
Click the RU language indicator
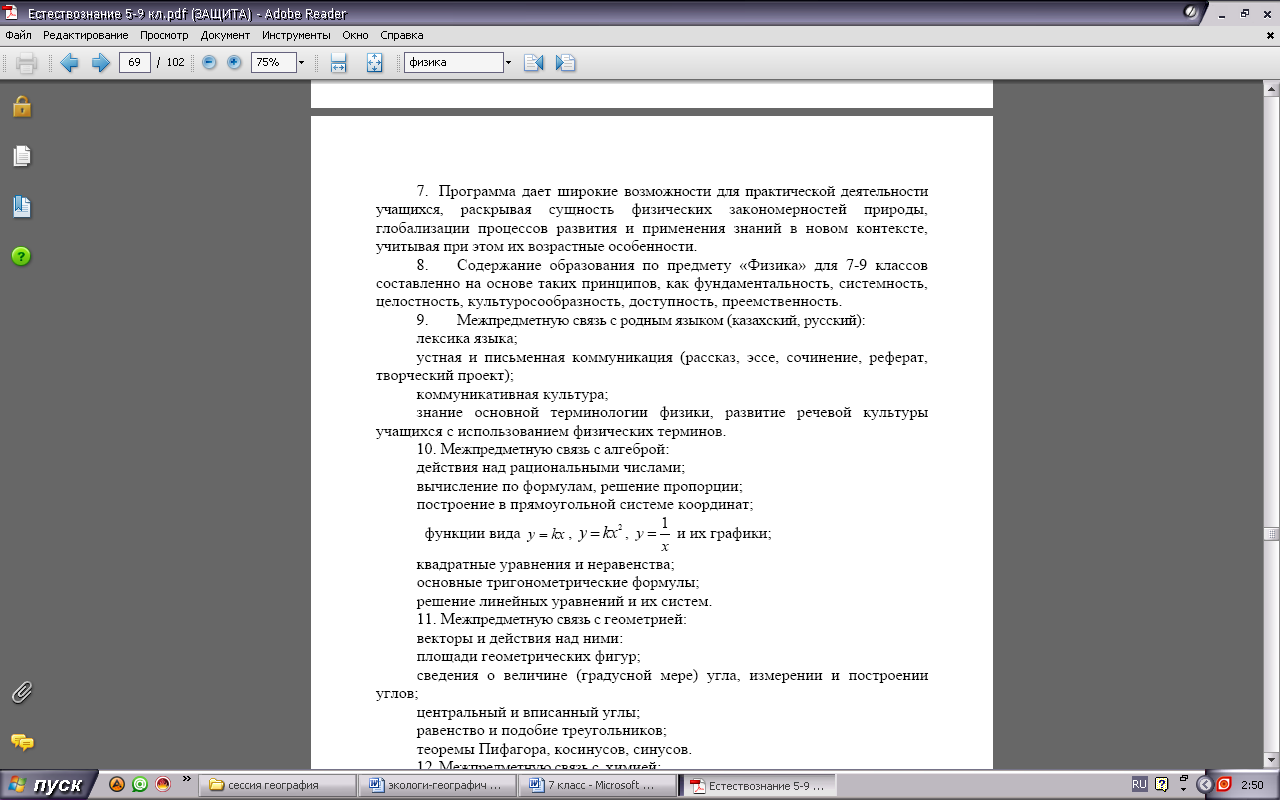(x=1139, y=785)
